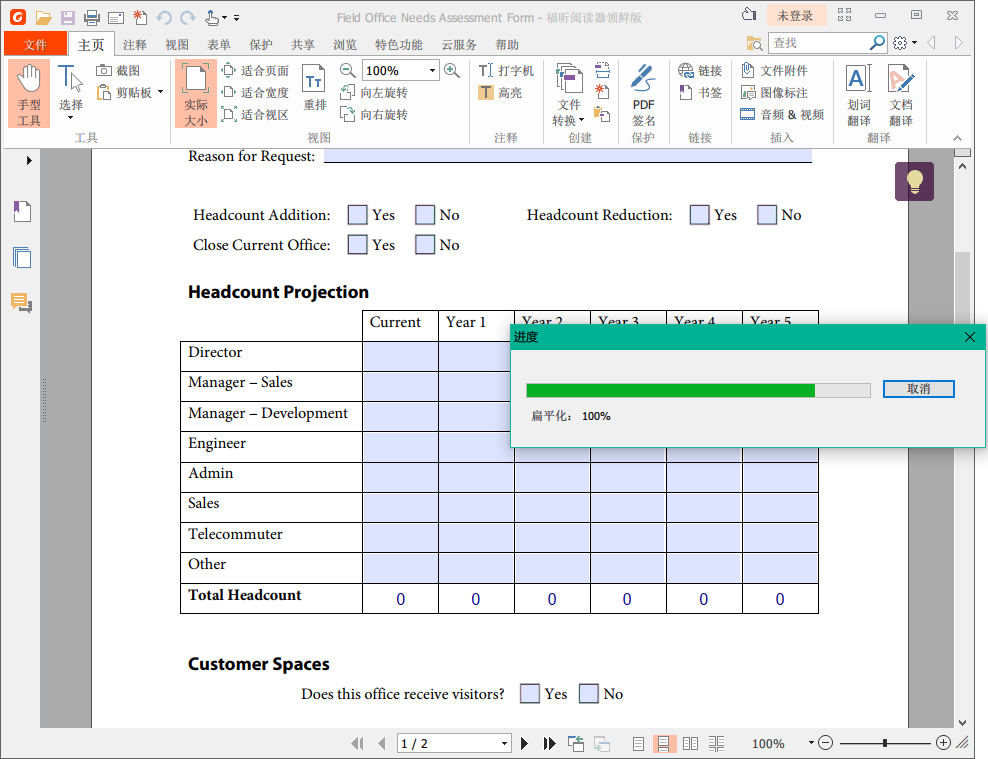Switch to the Comment (注释) ribbon tab
The height and width of the screenshot is (759, 988).
[x=135, y=45]
